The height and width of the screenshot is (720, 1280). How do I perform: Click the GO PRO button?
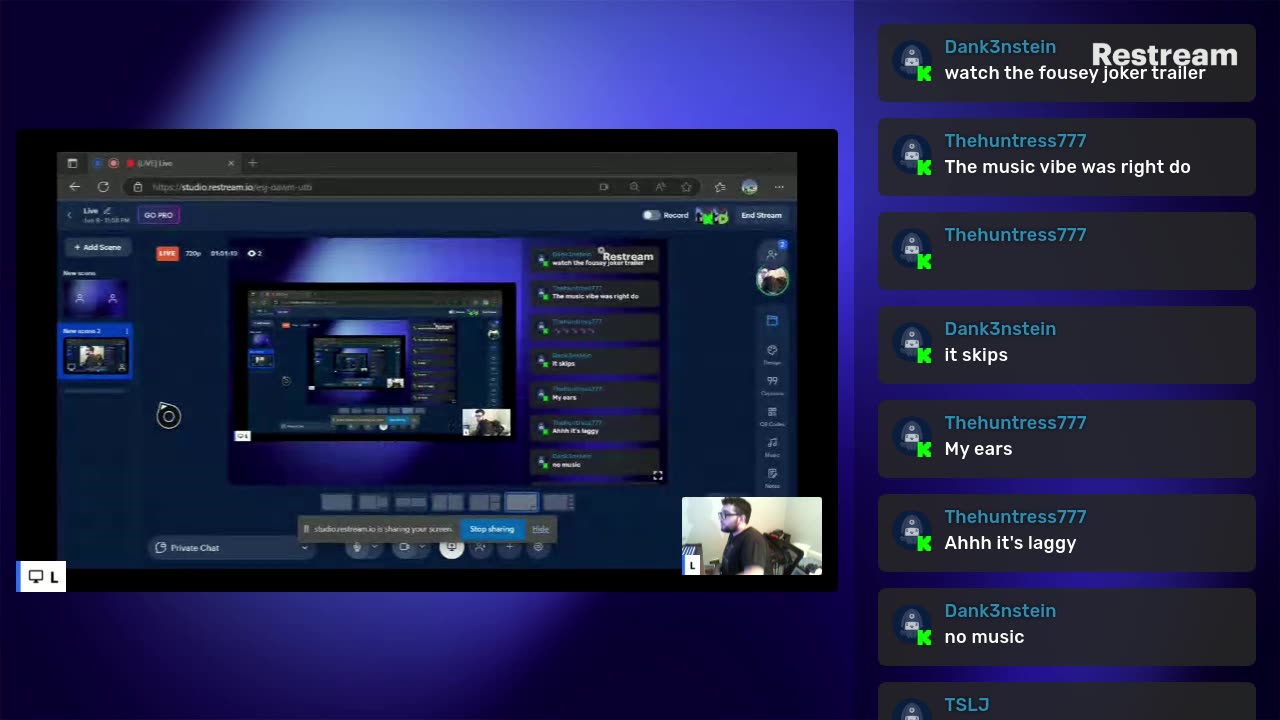(x=158, y=215)
